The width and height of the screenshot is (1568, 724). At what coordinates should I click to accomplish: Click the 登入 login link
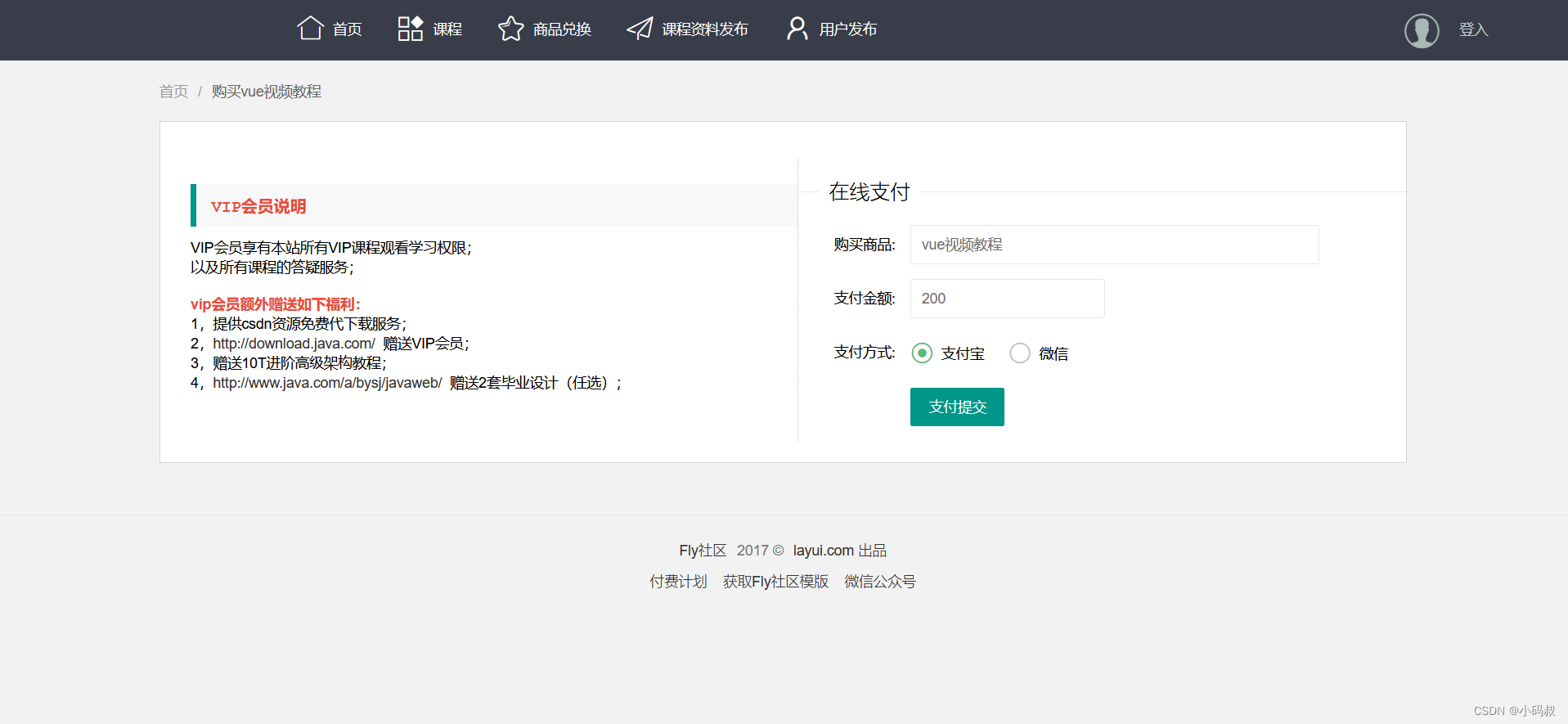pos(1473,29)
